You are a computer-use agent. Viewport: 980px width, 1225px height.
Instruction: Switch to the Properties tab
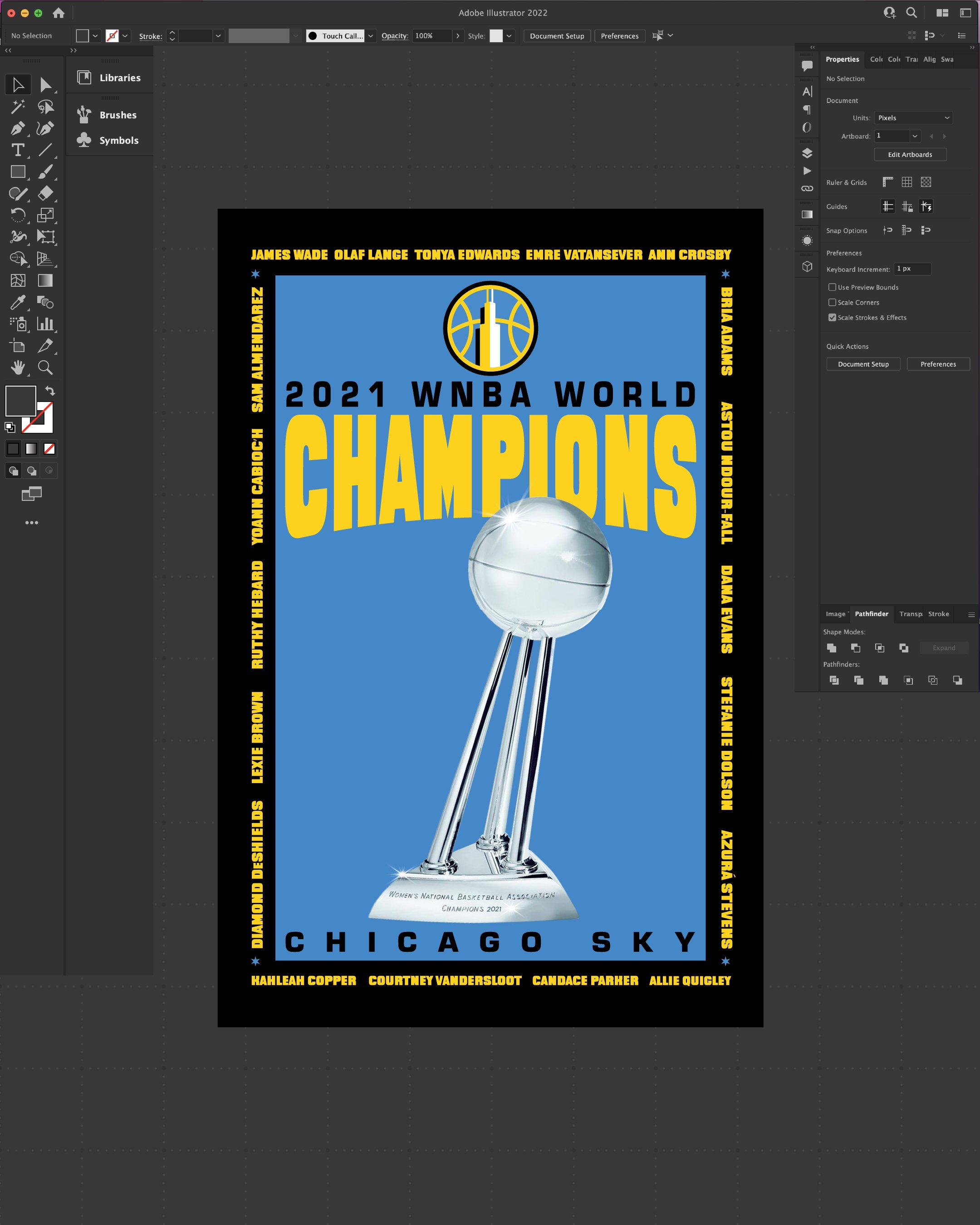coord(842,59)
